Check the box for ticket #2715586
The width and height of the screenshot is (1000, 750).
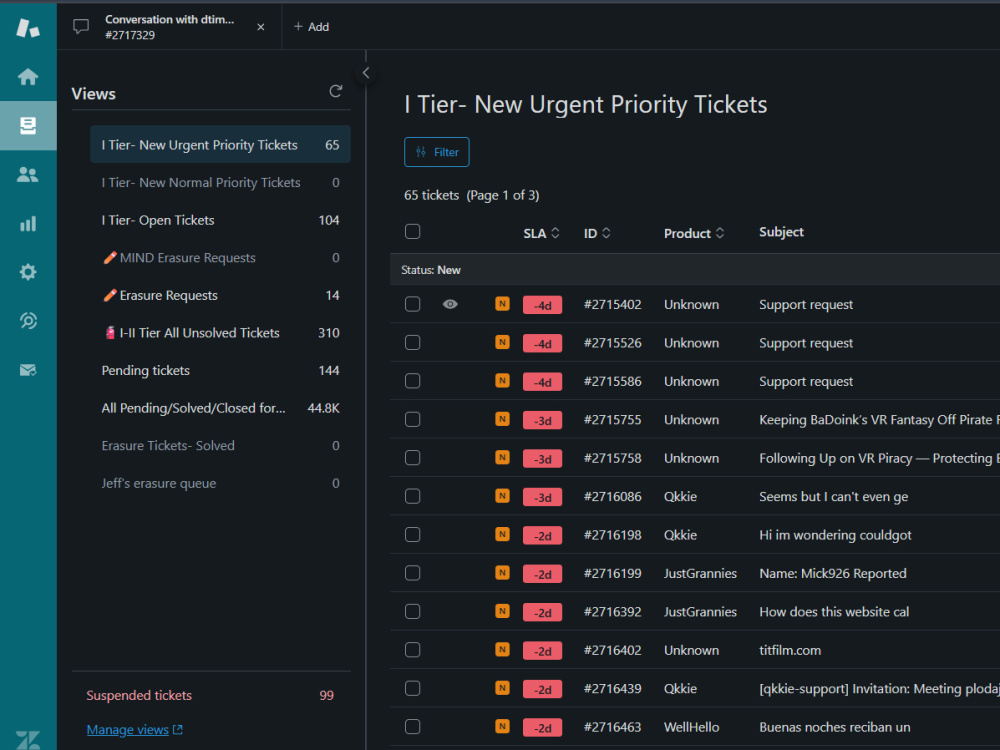[413, 381]
